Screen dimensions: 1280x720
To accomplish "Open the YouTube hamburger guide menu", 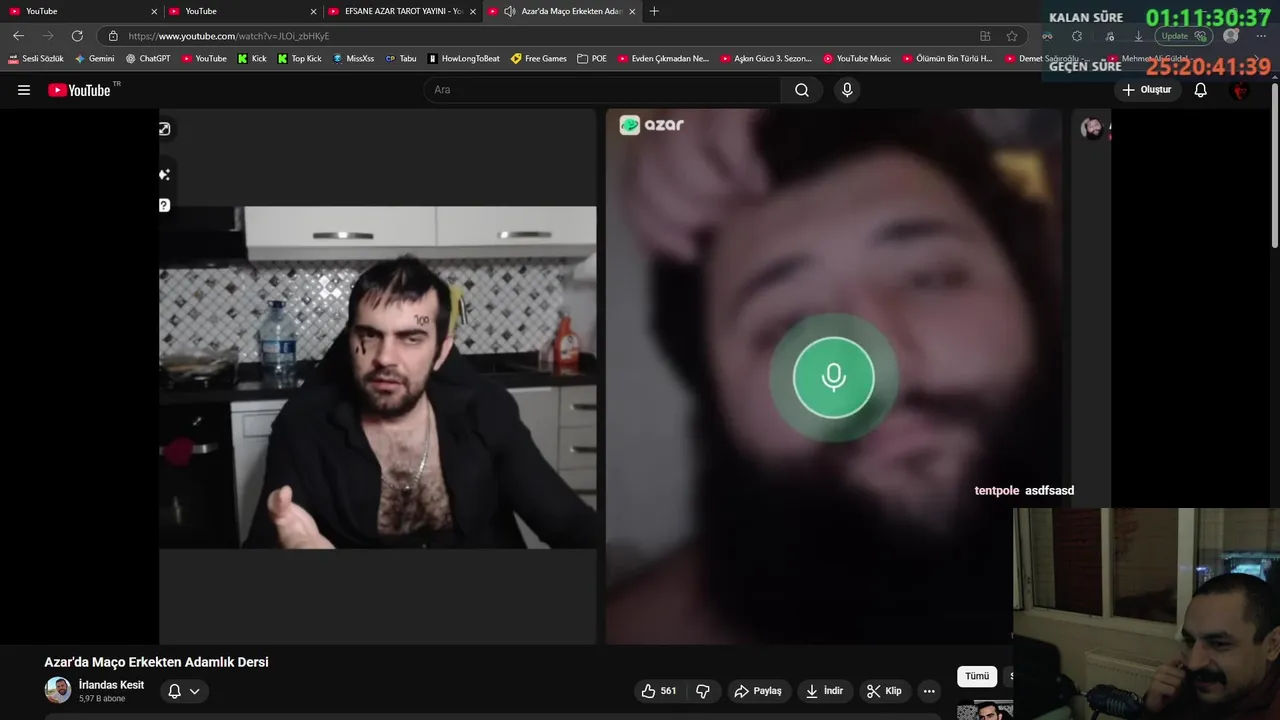I will pos(24,90).
